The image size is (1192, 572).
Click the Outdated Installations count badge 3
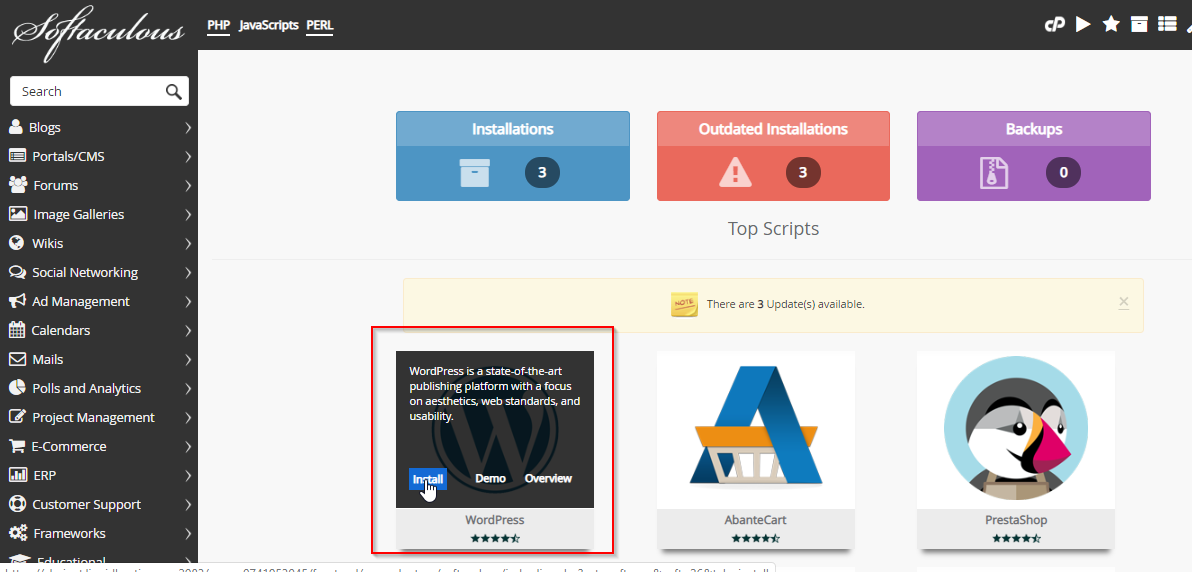click(803, 173)
